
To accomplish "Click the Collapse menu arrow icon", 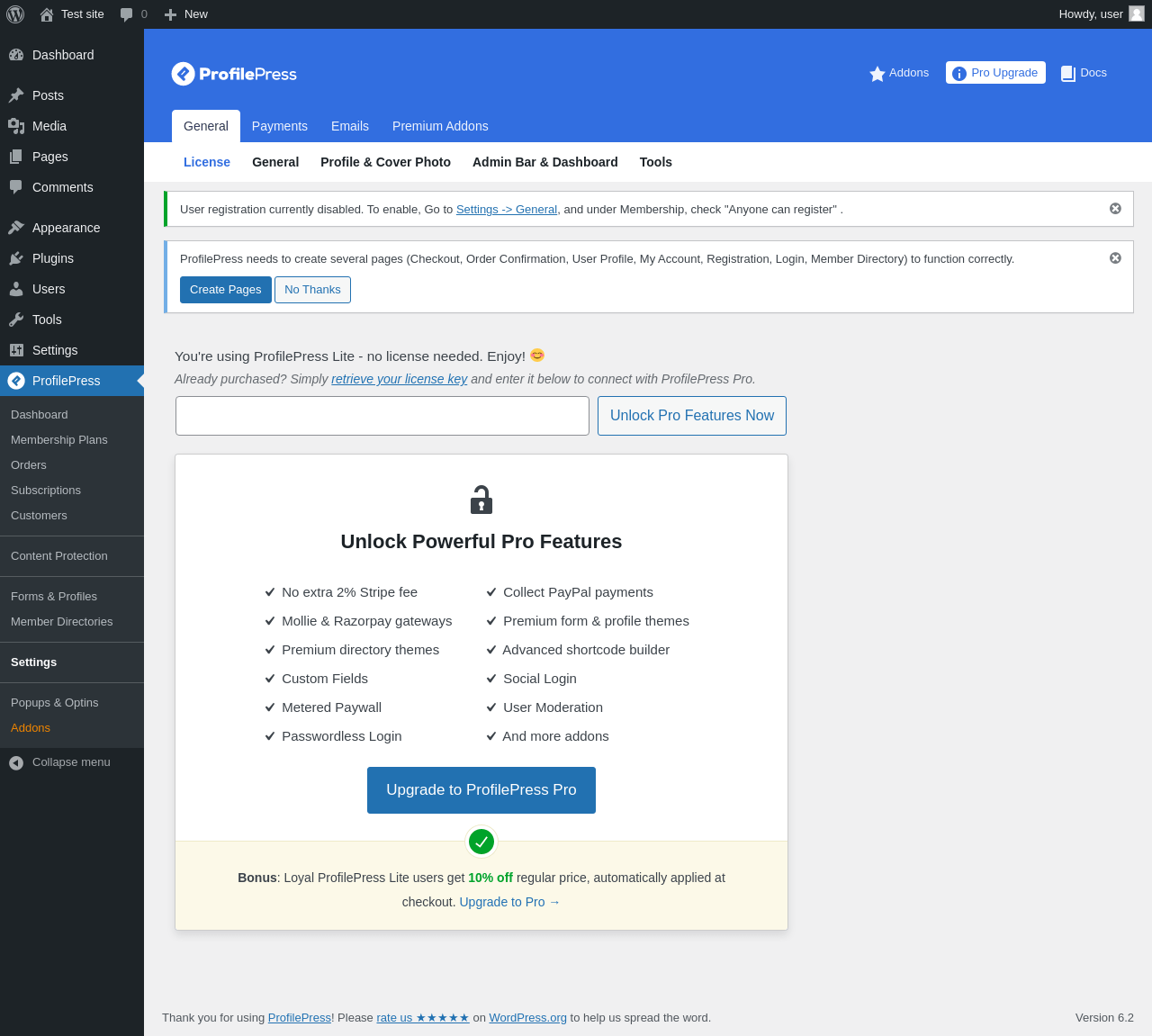I will (x=16, y=763).
